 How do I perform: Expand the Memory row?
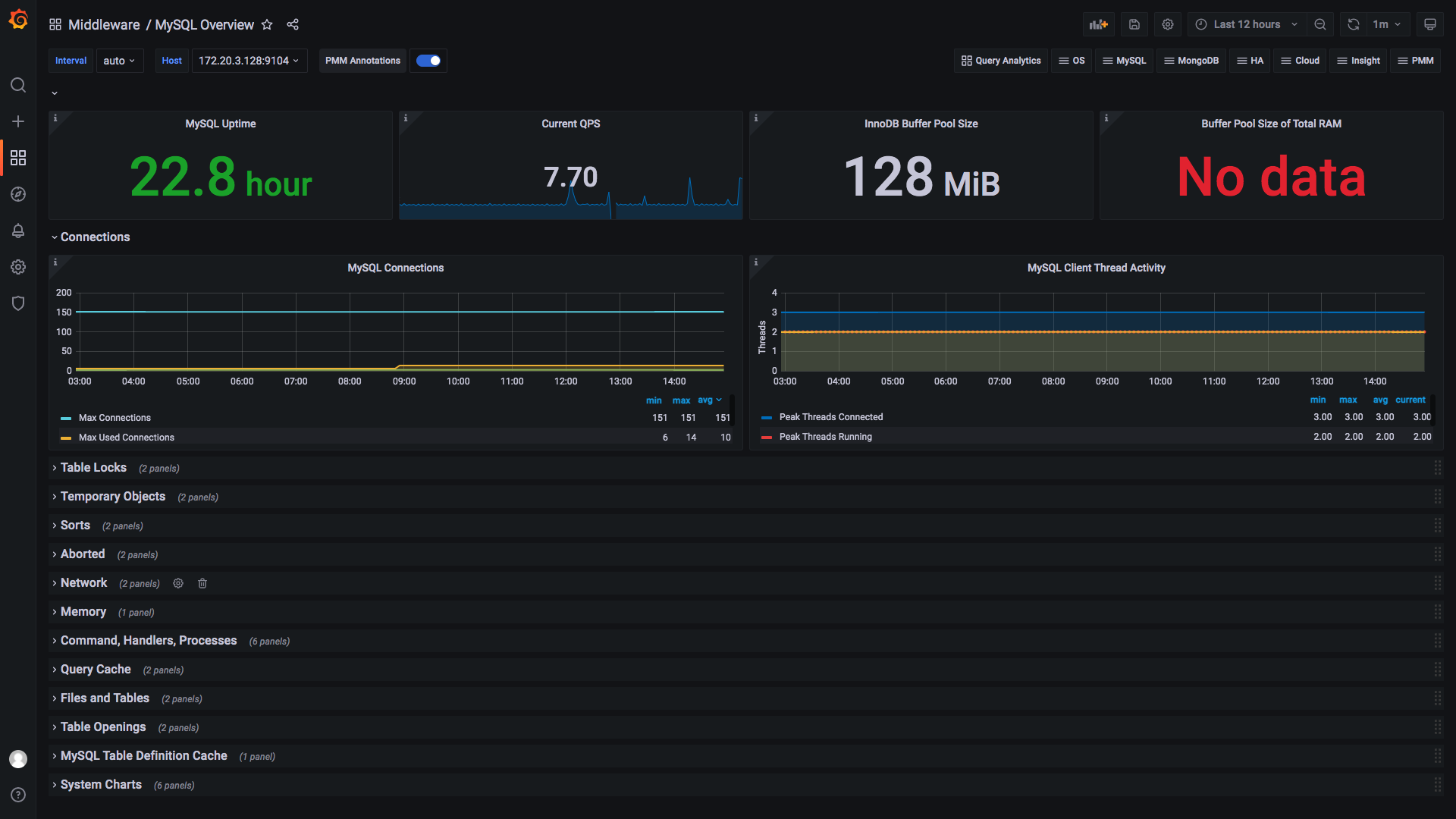pos(83,612)
